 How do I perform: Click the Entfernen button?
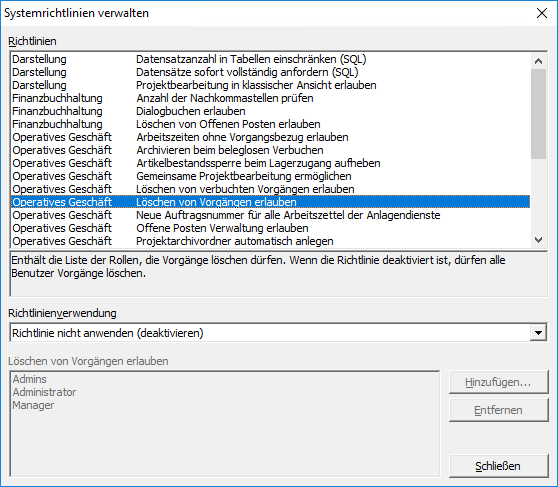498,410
